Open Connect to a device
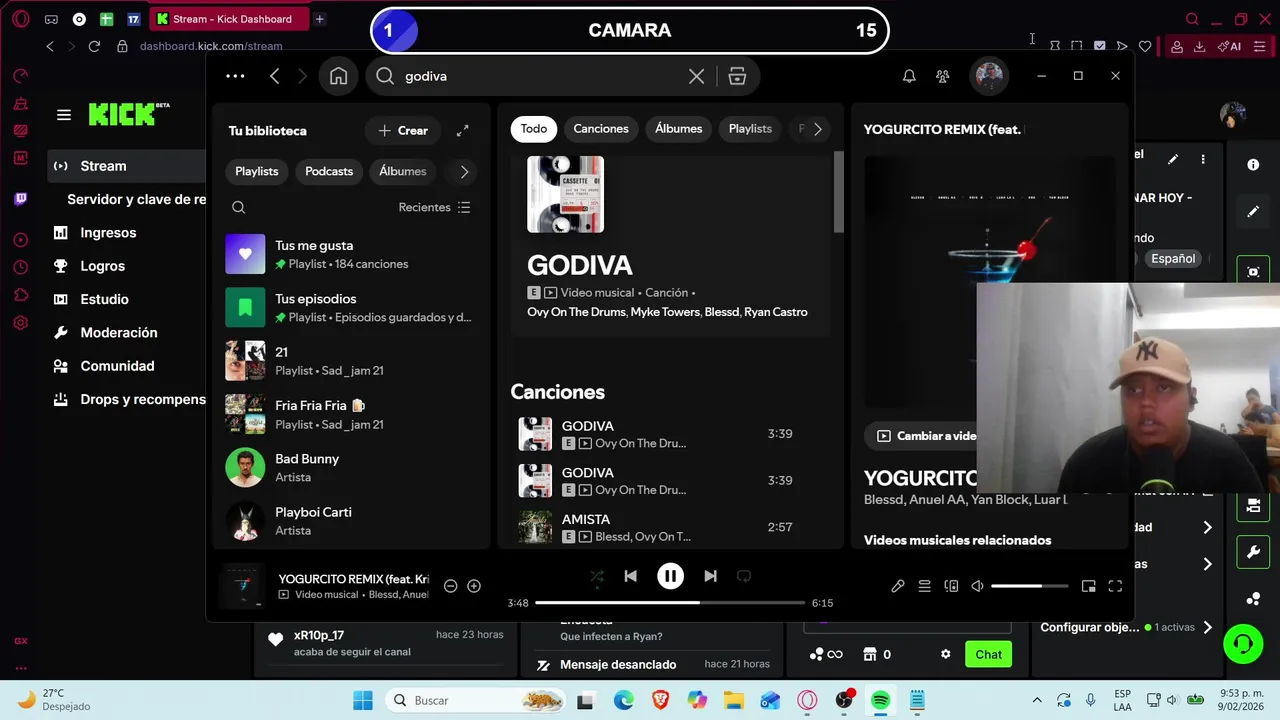The image size is (1280, 720). 951,586
